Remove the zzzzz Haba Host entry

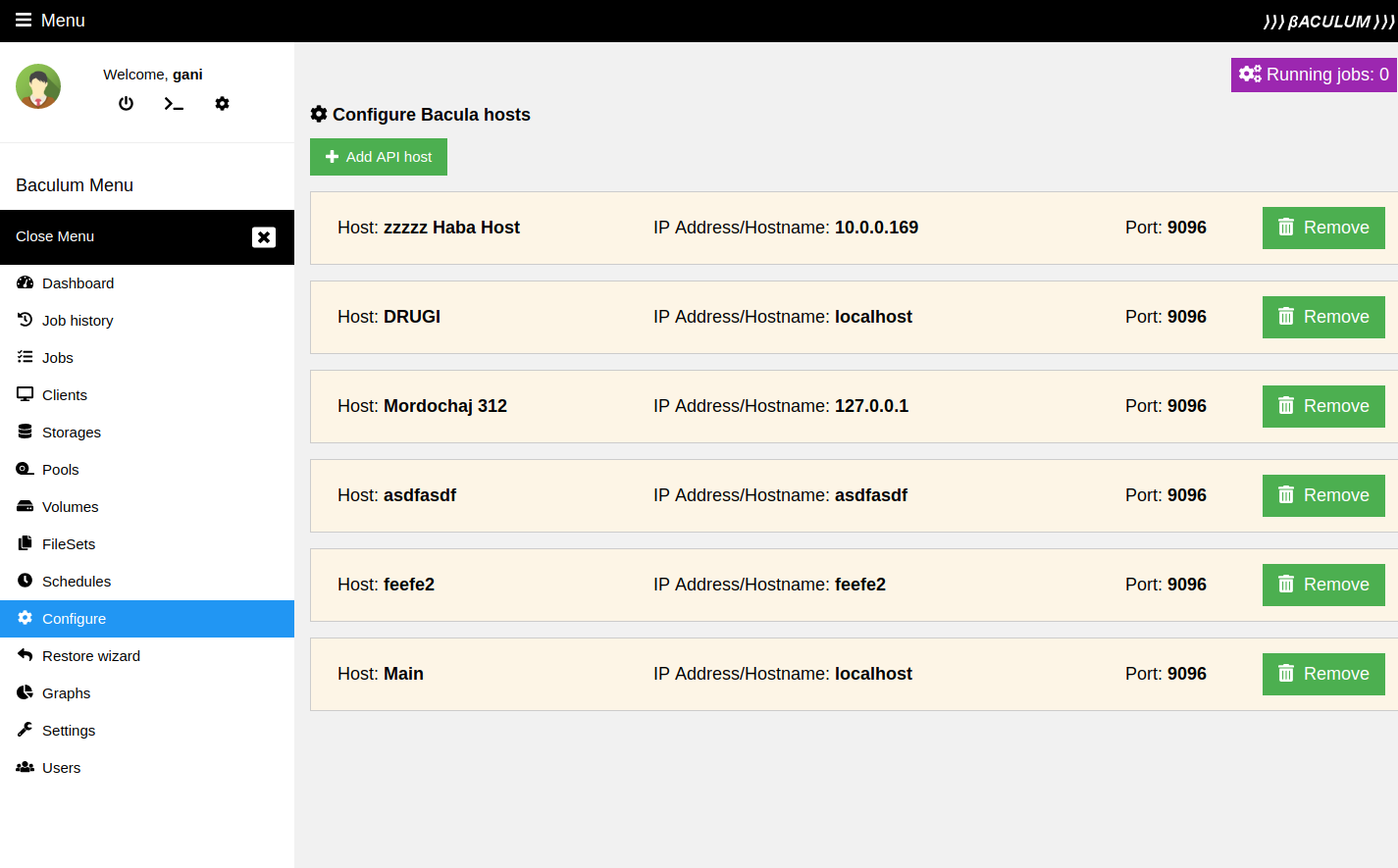coord(1323,228)
